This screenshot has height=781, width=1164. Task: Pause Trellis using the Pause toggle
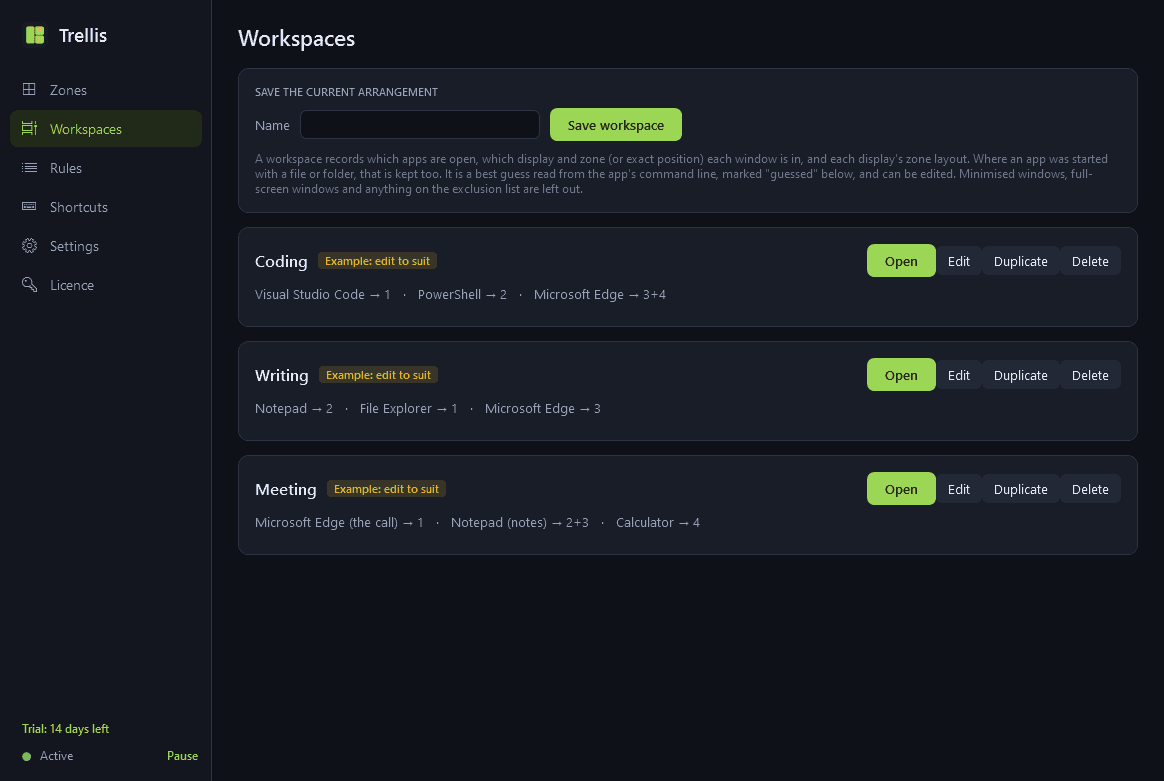pyautogui.click(x=183, y=756)
